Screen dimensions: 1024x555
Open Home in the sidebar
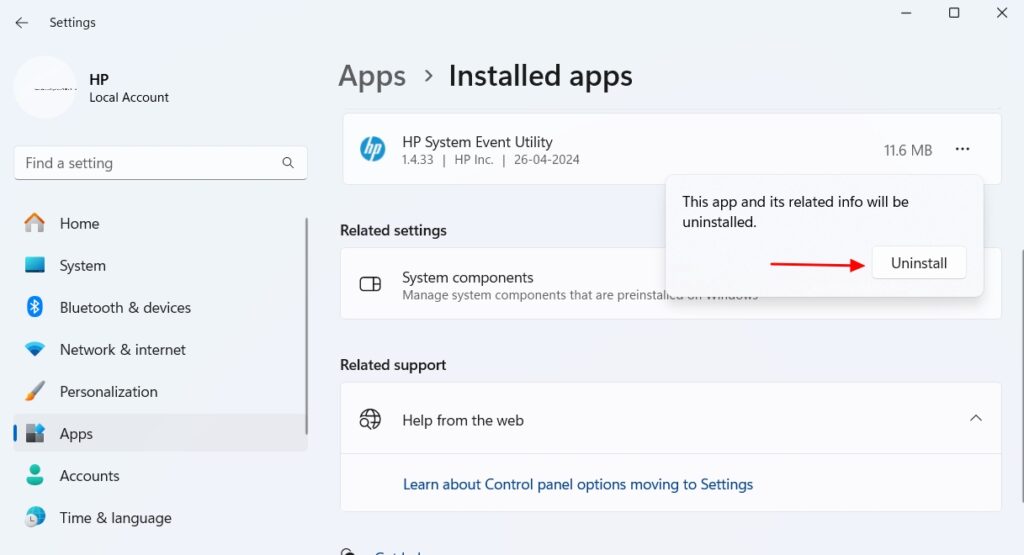(x=160, y=223)
